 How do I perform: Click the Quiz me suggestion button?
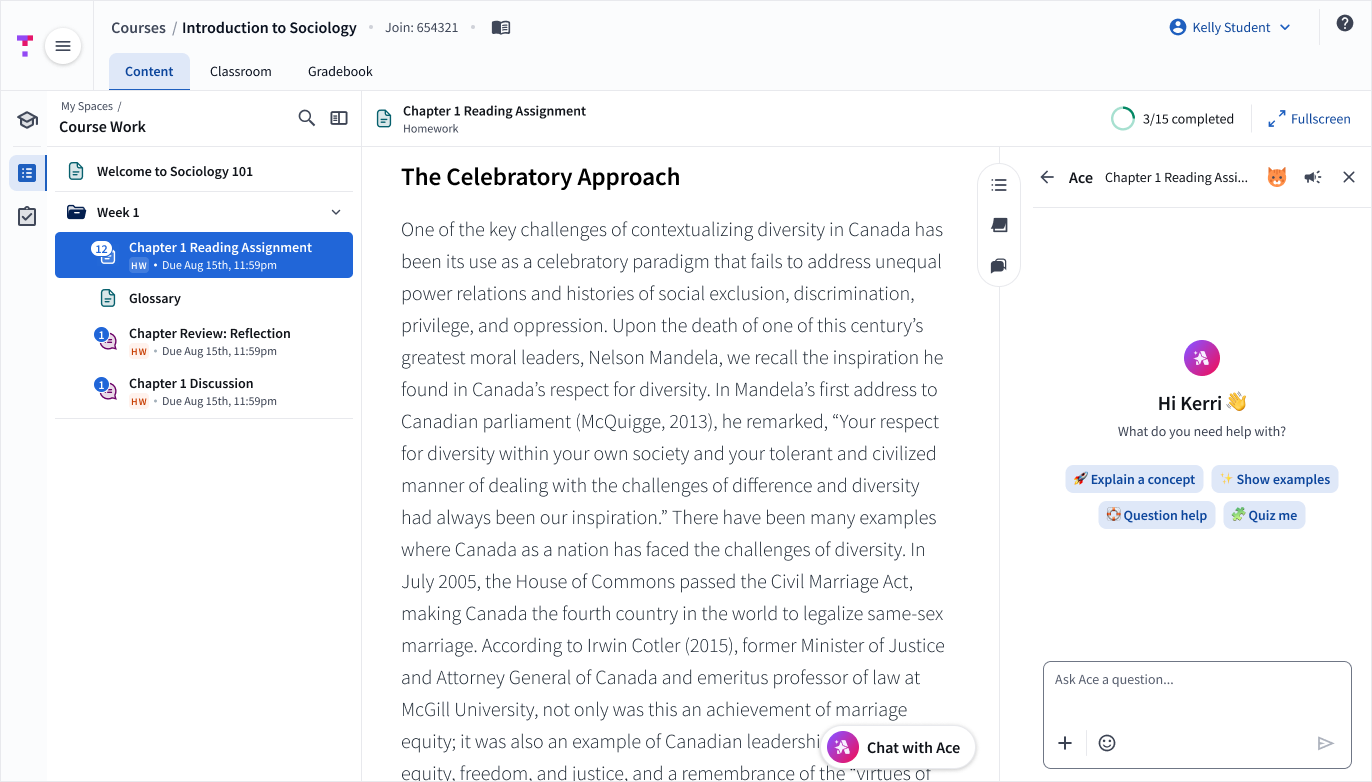coord(1264,516)
